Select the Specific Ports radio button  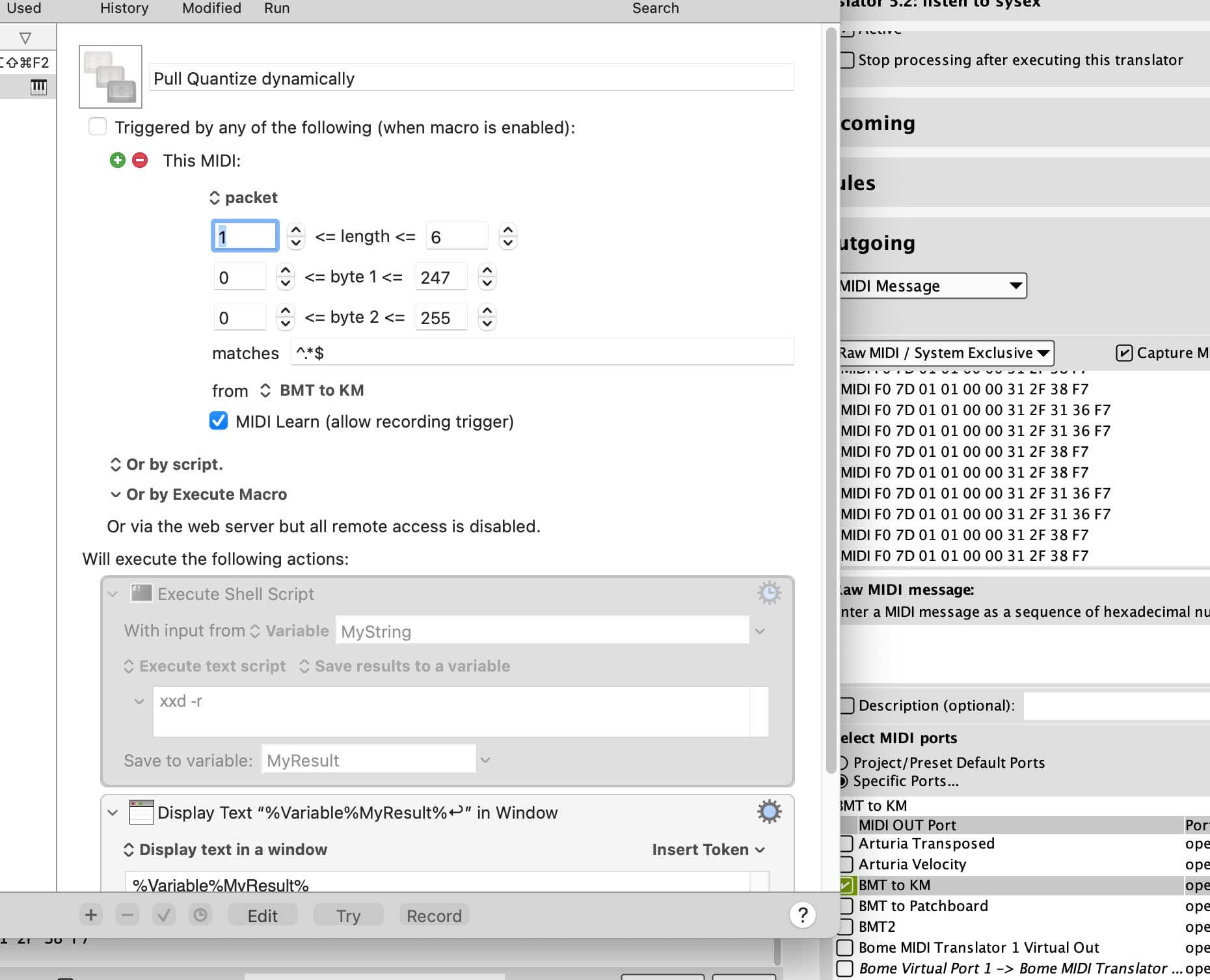(x=844, y=781)
